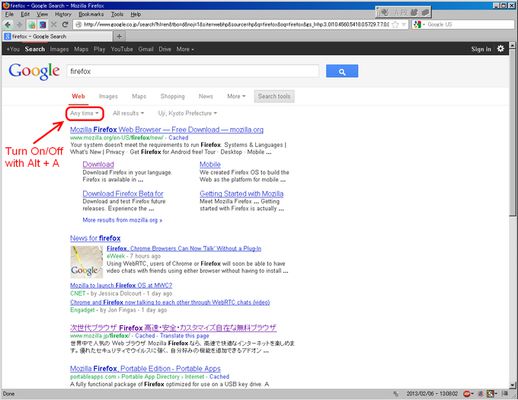Click the browser Back arrow button

point(8,25)
